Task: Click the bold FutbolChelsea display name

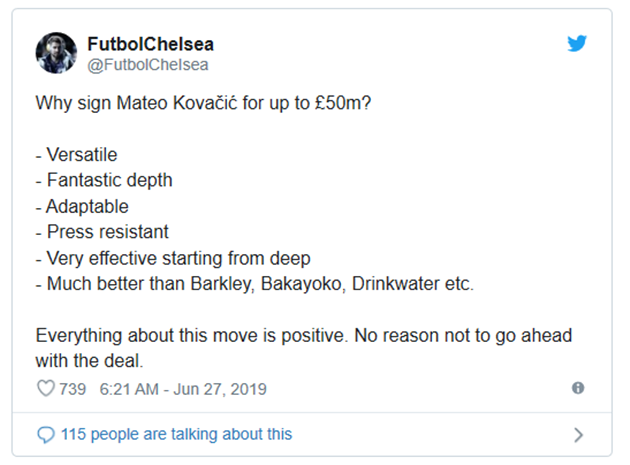Action: 150,45
